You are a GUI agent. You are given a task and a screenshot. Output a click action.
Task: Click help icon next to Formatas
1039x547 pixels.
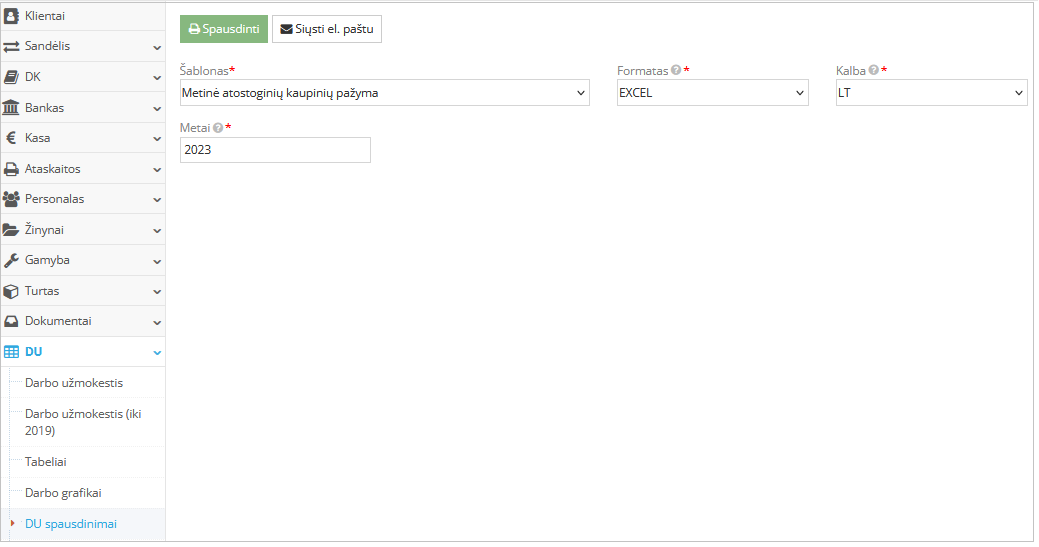point(676,71)
